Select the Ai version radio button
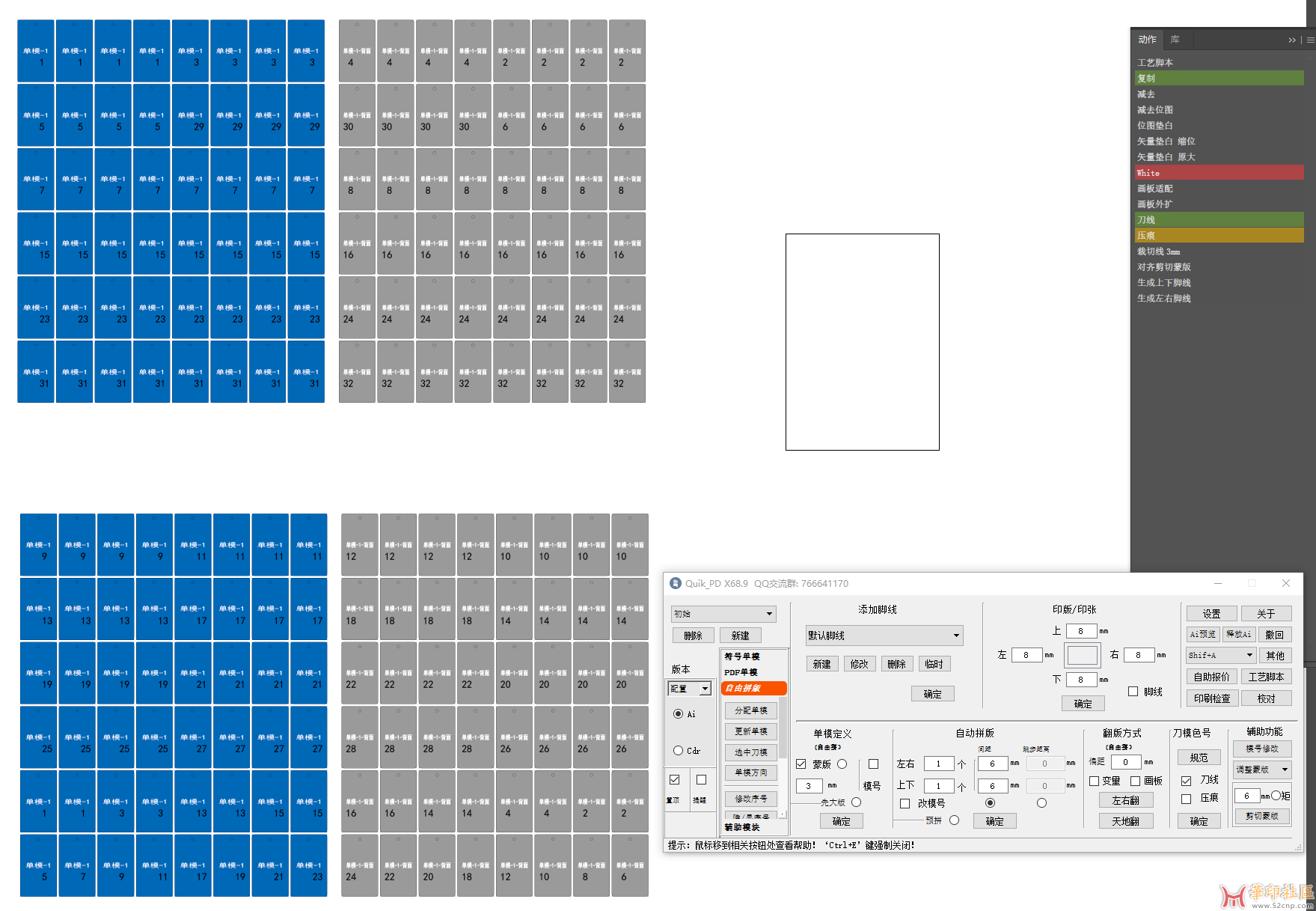This screenshot has width=1316, height=911. click(678, 713)
